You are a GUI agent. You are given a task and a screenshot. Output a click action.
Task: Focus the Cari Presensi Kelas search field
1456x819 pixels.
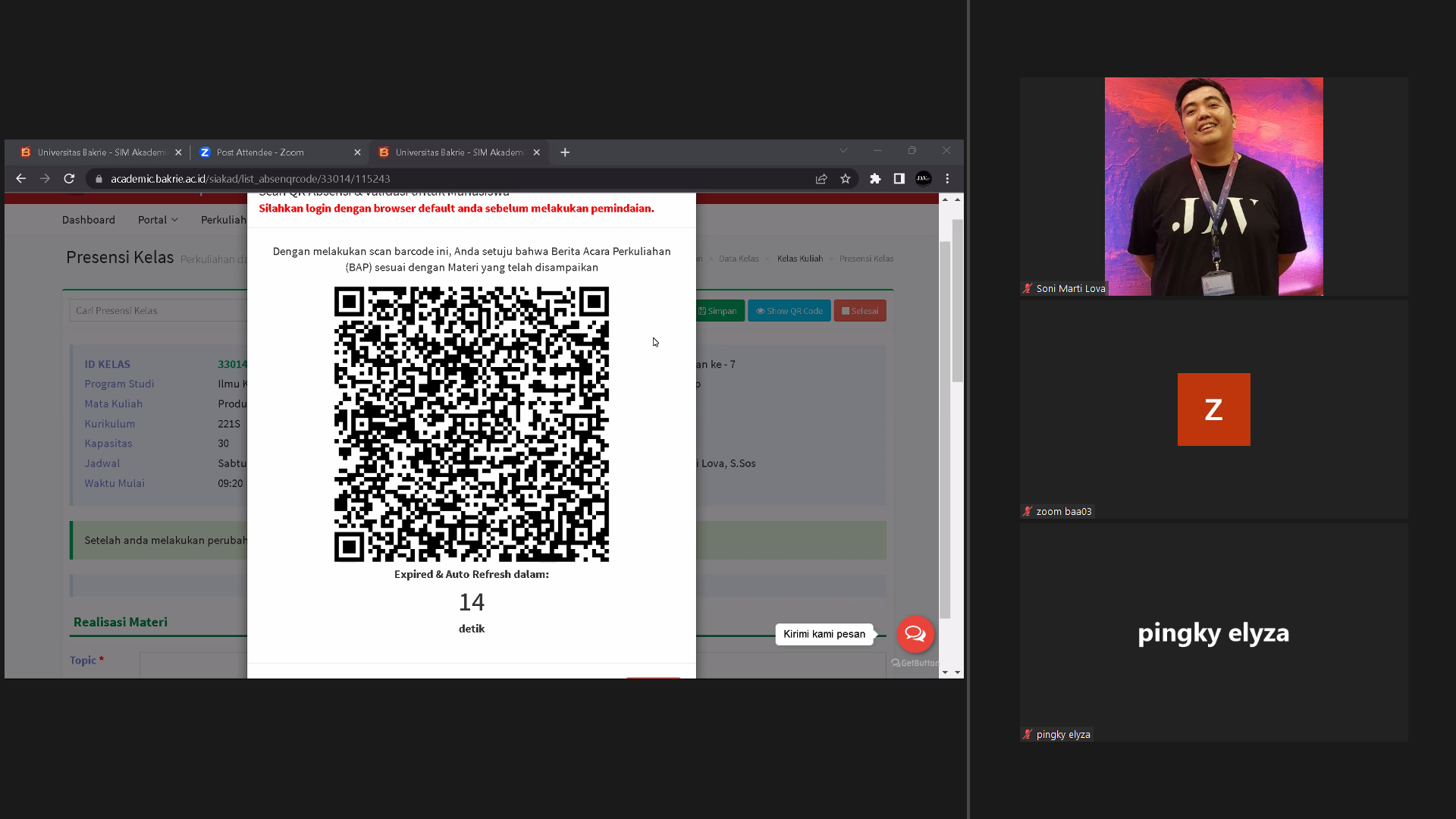[x=158, y=311]
